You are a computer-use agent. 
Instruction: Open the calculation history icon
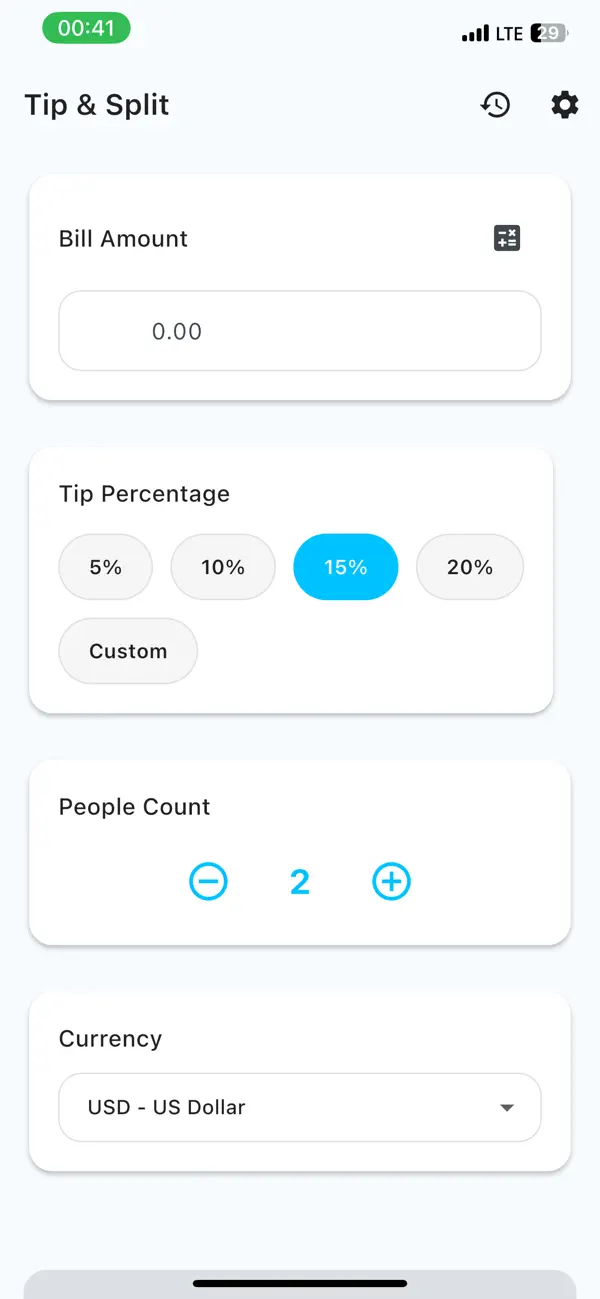pyautogui.click(x=495, y=104)
